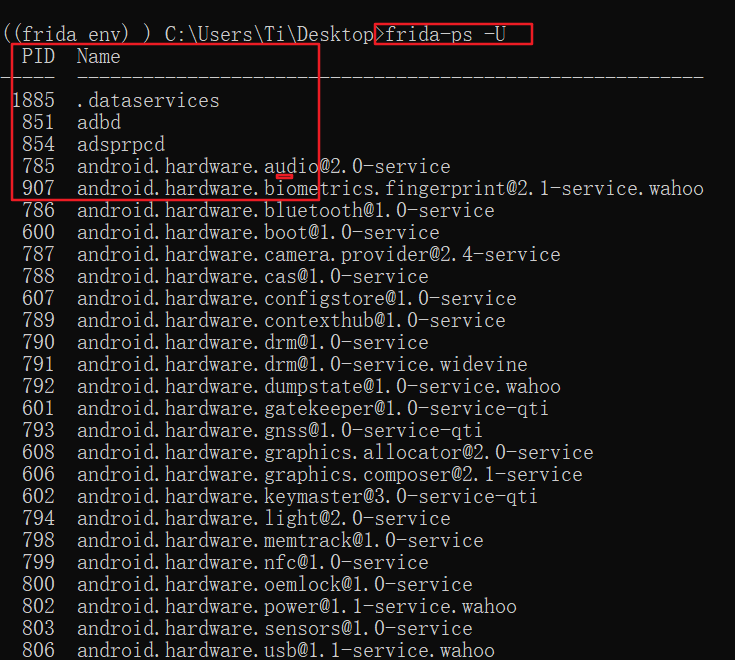Click PID value 792
Screen dimensions: 735x660
click(38, 387)
